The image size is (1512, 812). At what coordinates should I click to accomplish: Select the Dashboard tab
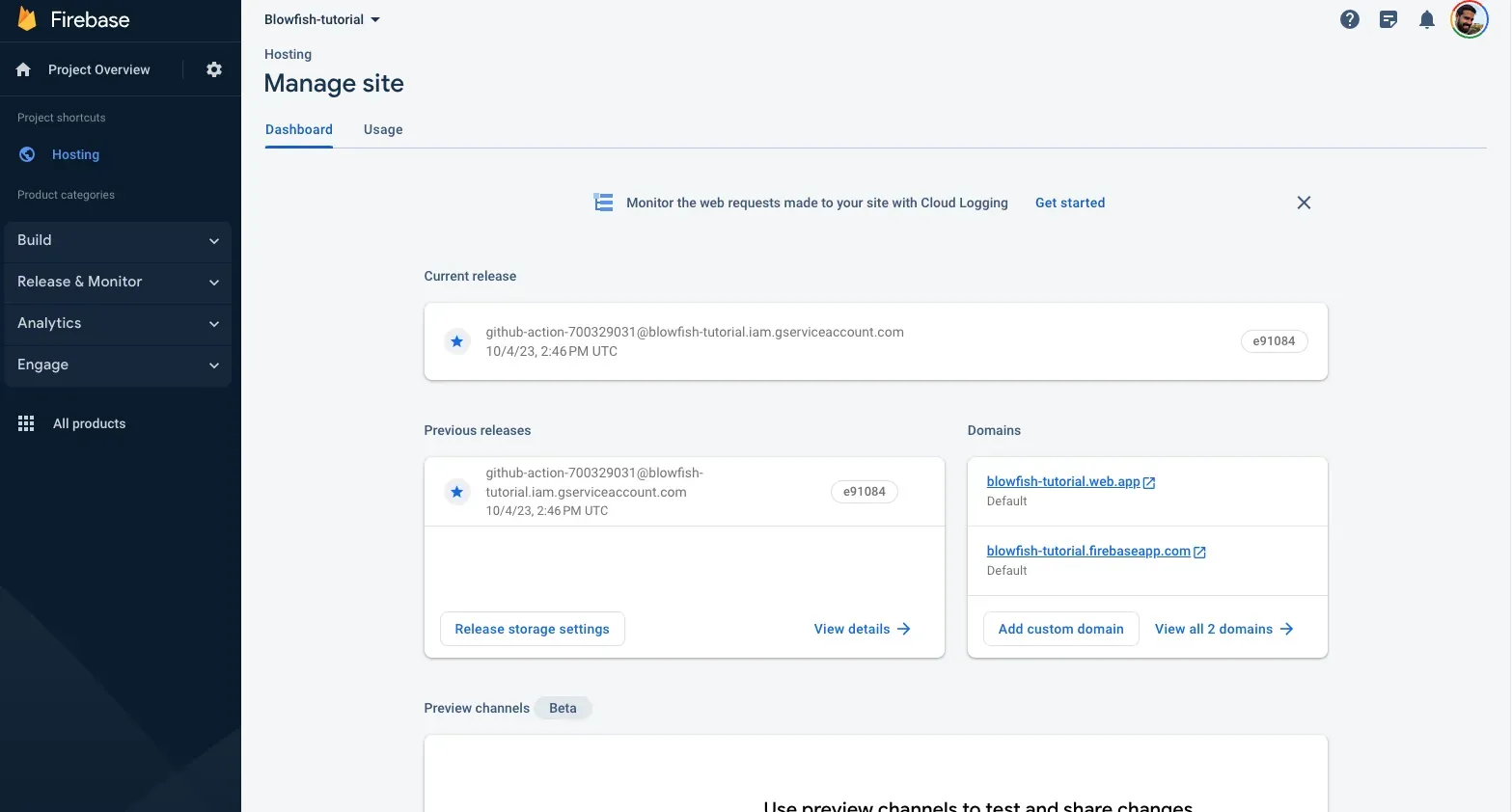pyautogui.click(x=298, y=129)
